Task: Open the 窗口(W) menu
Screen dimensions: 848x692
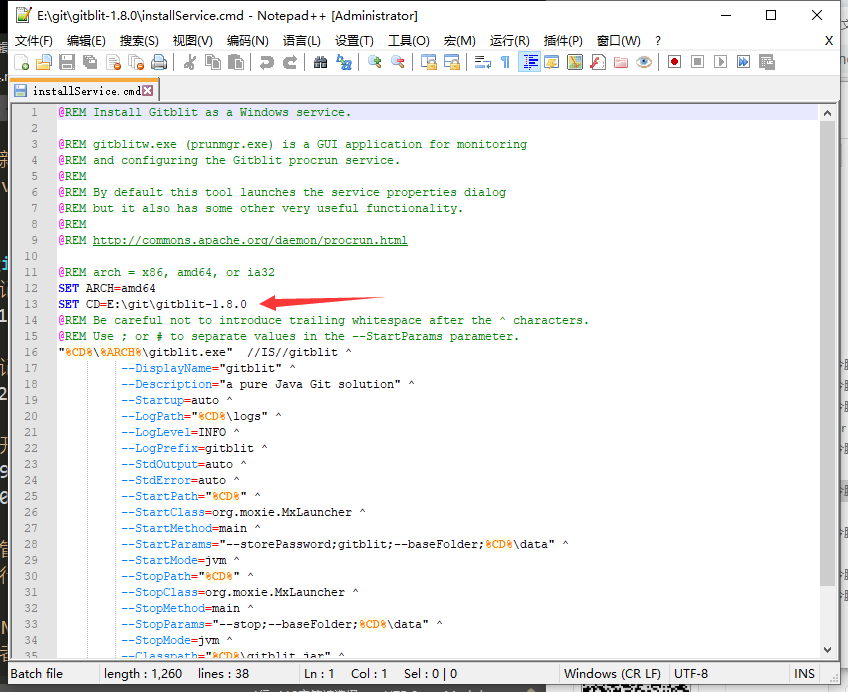Action: click(x=619, y=41)
